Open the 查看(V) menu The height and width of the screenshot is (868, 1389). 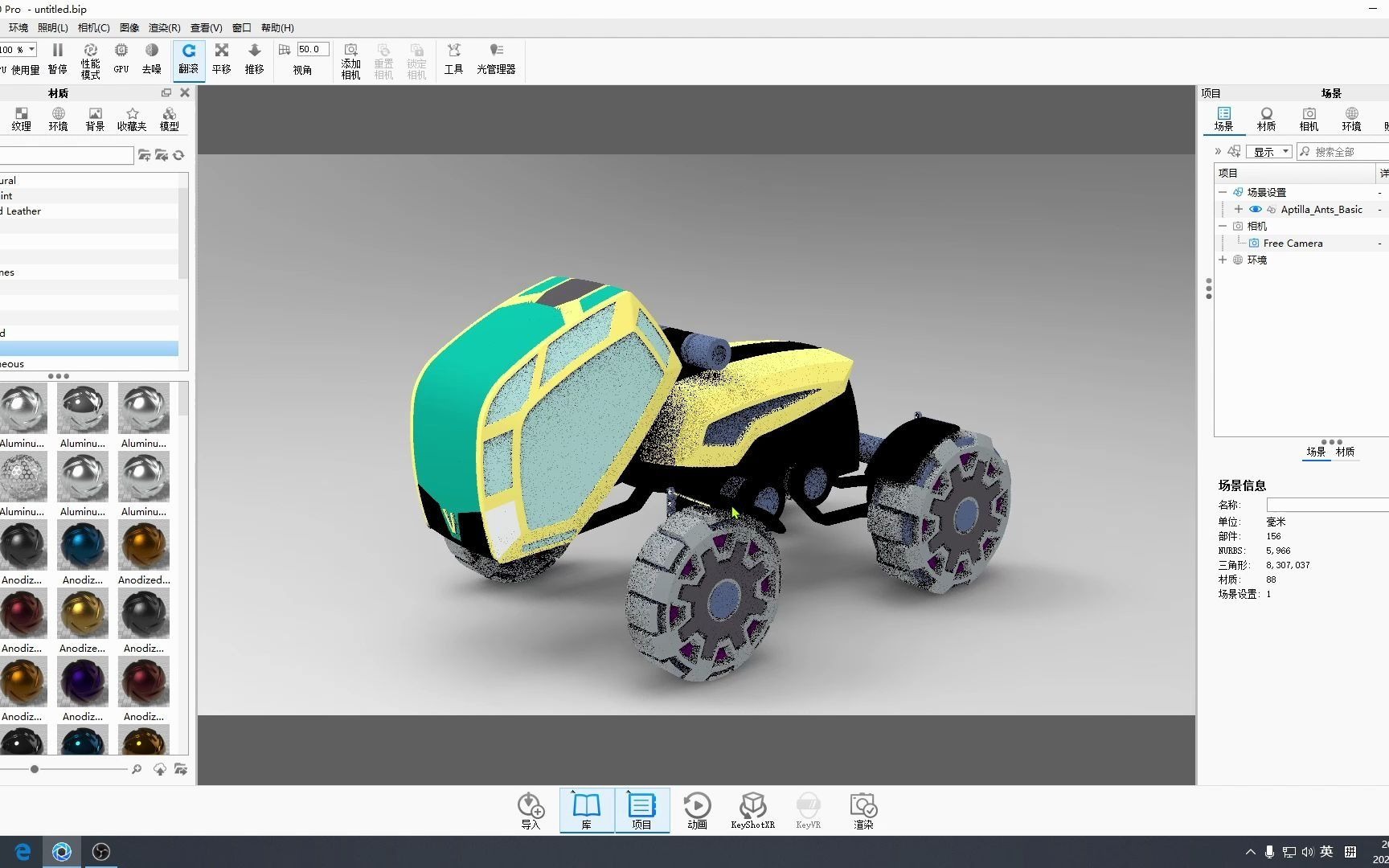207,28
